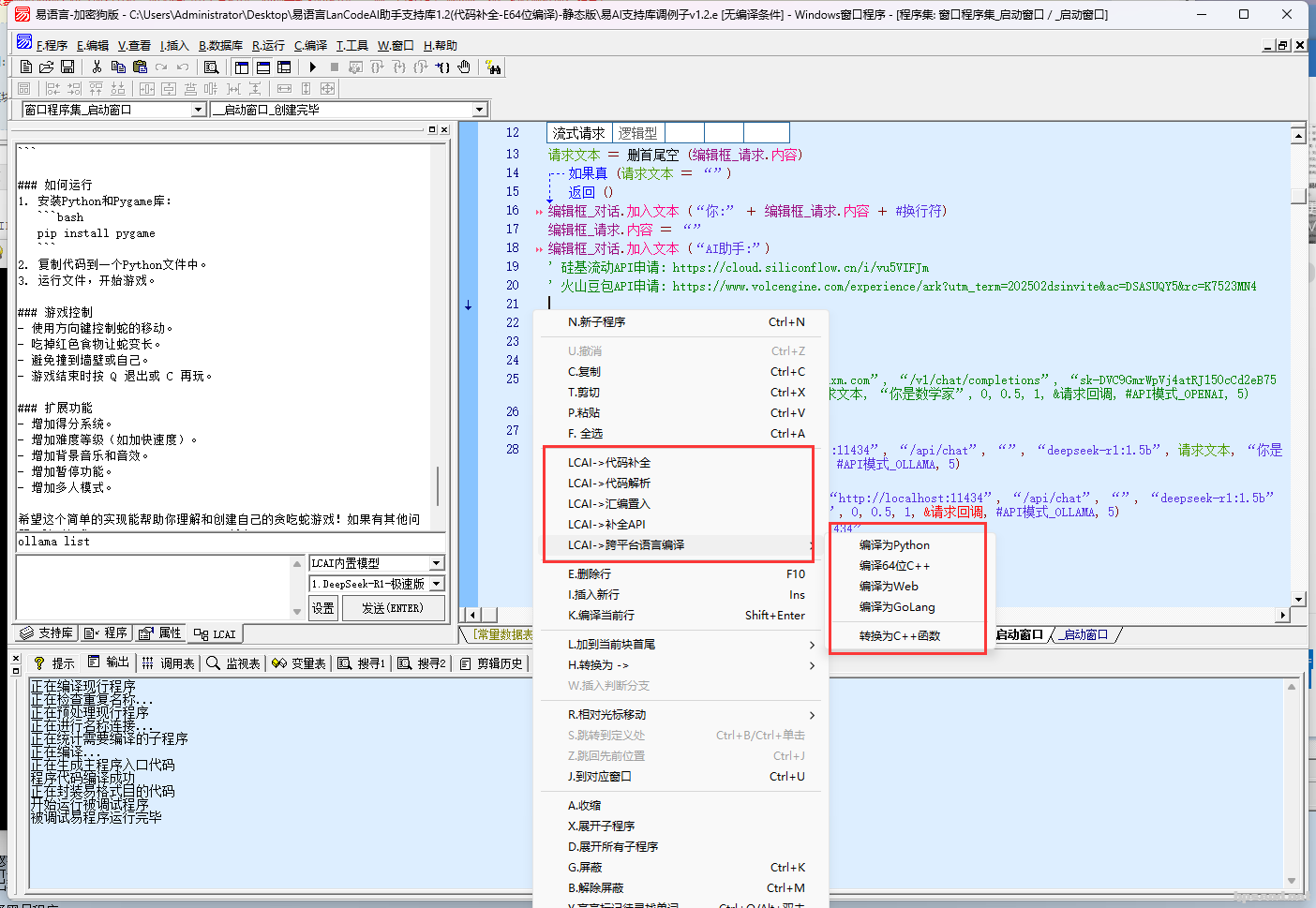
Task: Open the C.编译 menu
Action: click(311, 45)
